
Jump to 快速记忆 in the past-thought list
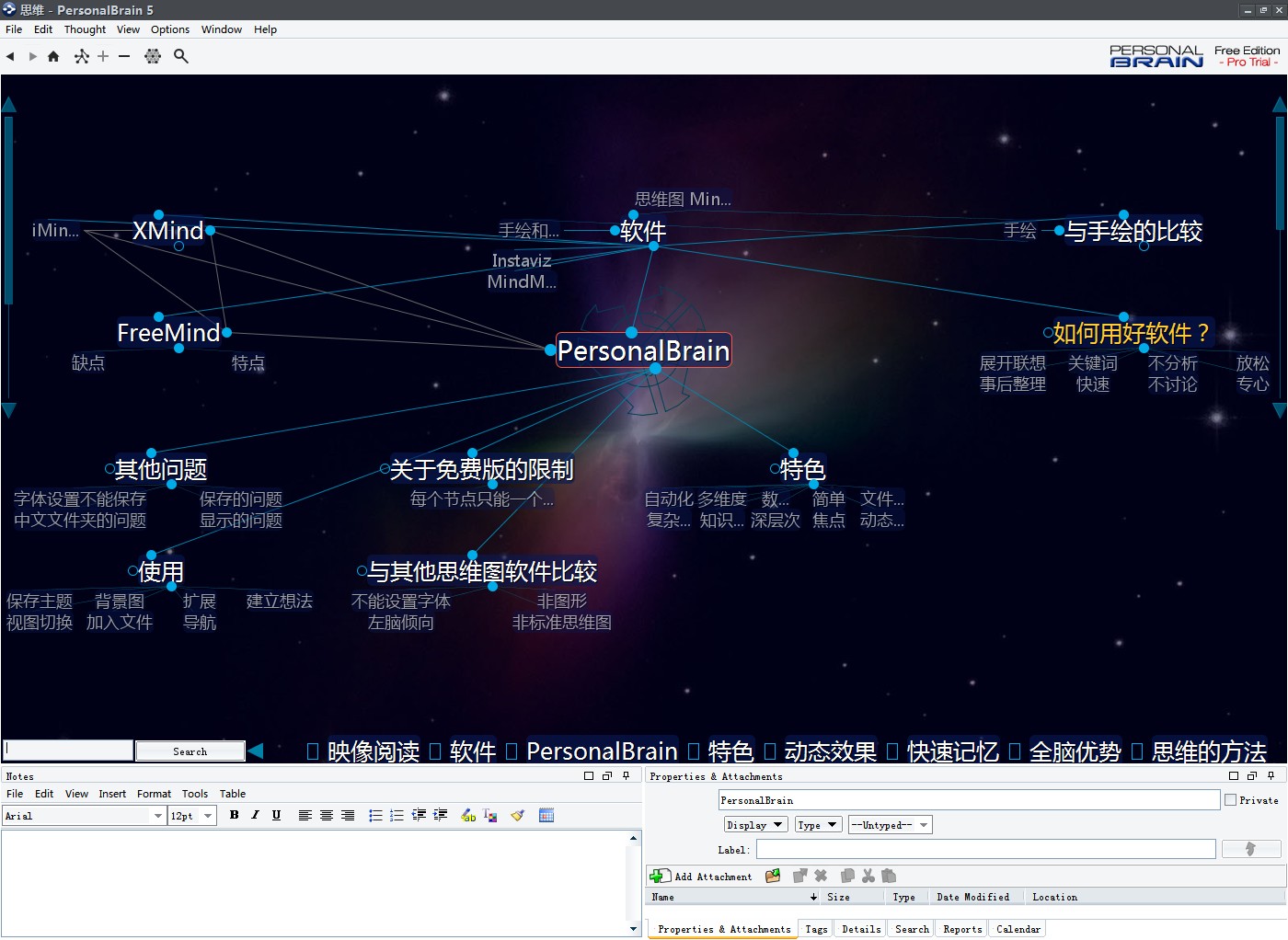953,751
